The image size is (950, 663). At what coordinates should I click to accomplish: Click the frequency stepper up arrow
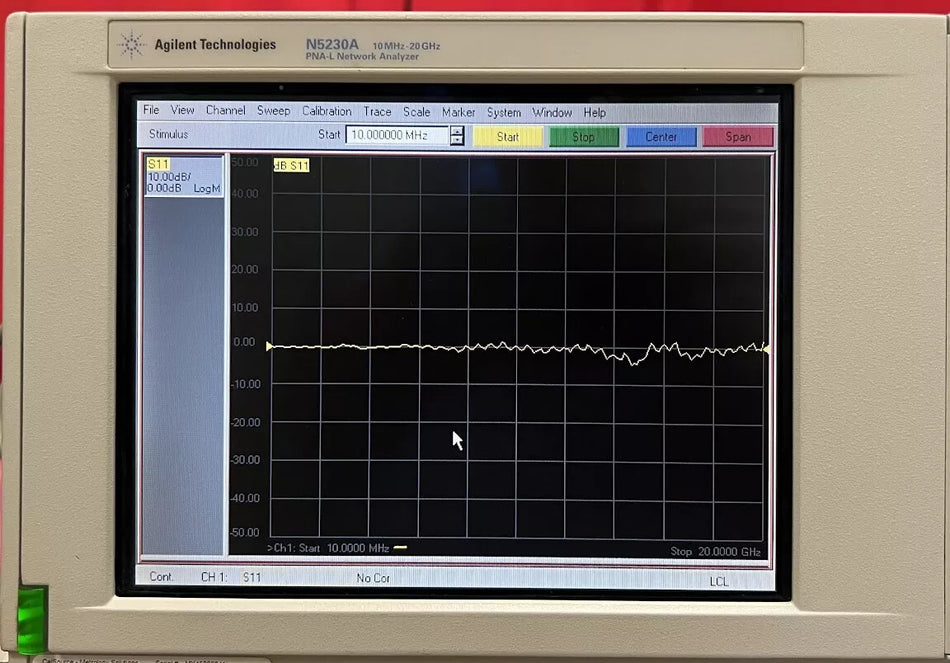coord(456,132)
